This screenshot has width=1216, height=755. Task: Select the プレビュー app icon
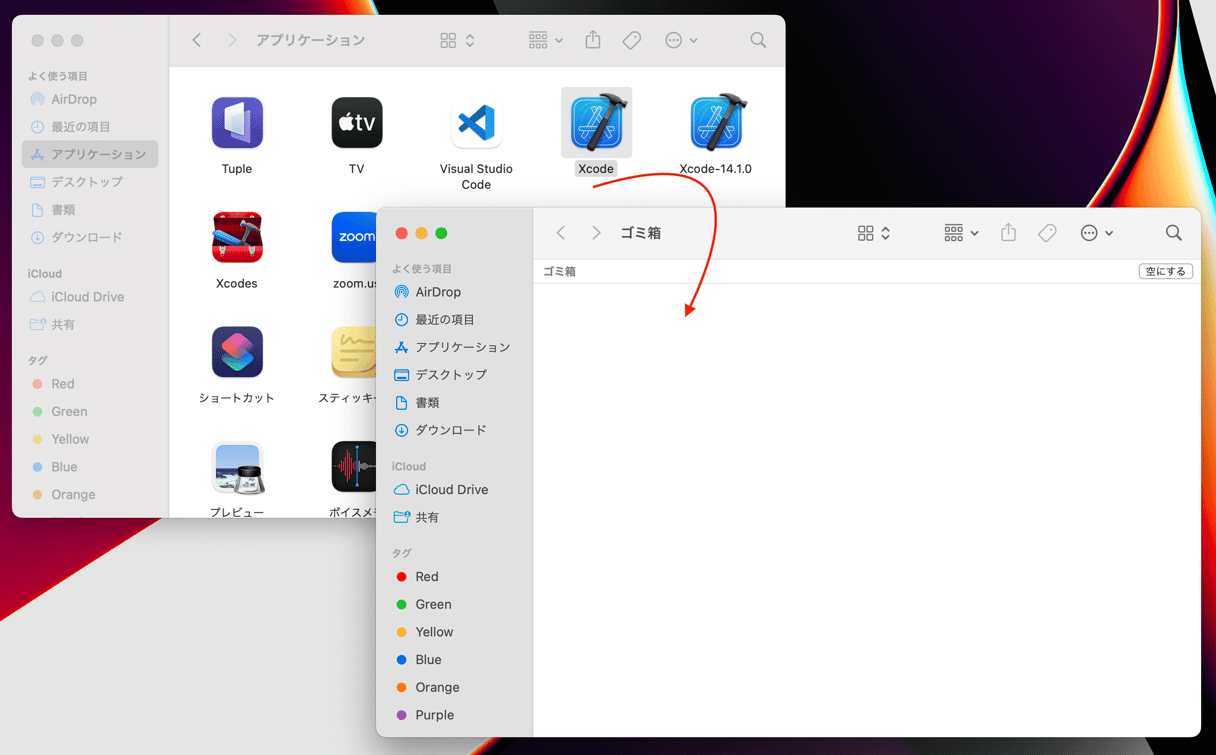[x=237, y=467]
